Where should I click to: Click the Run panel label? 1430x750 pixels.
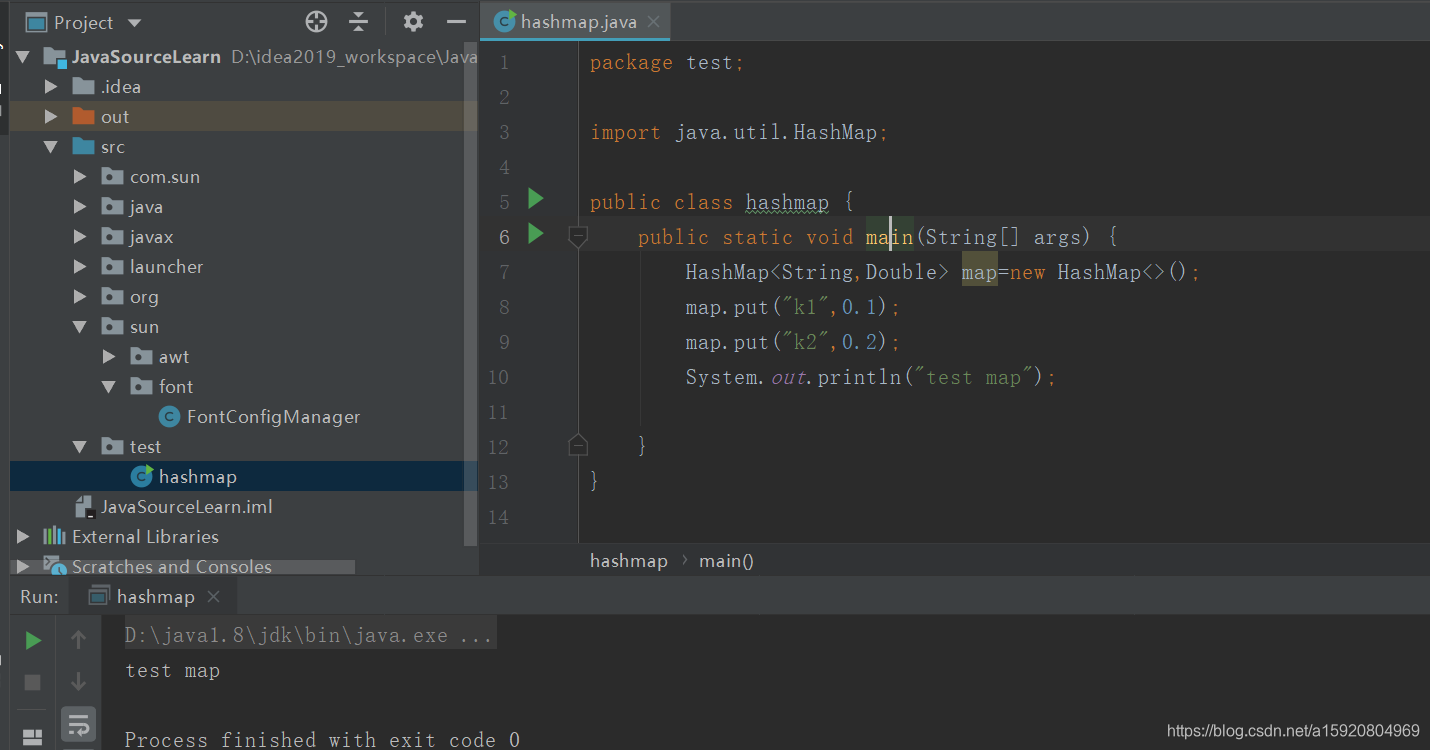pos(39,597)
